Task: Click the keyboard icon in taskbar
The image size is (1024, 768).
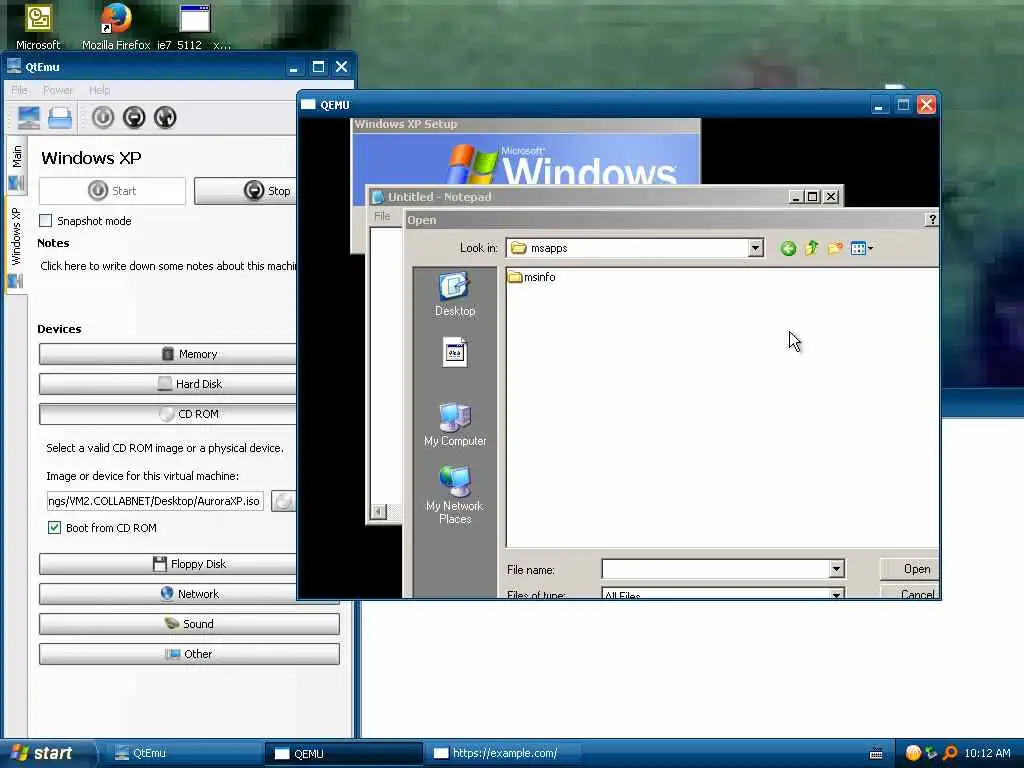Action: click(876, 754)
